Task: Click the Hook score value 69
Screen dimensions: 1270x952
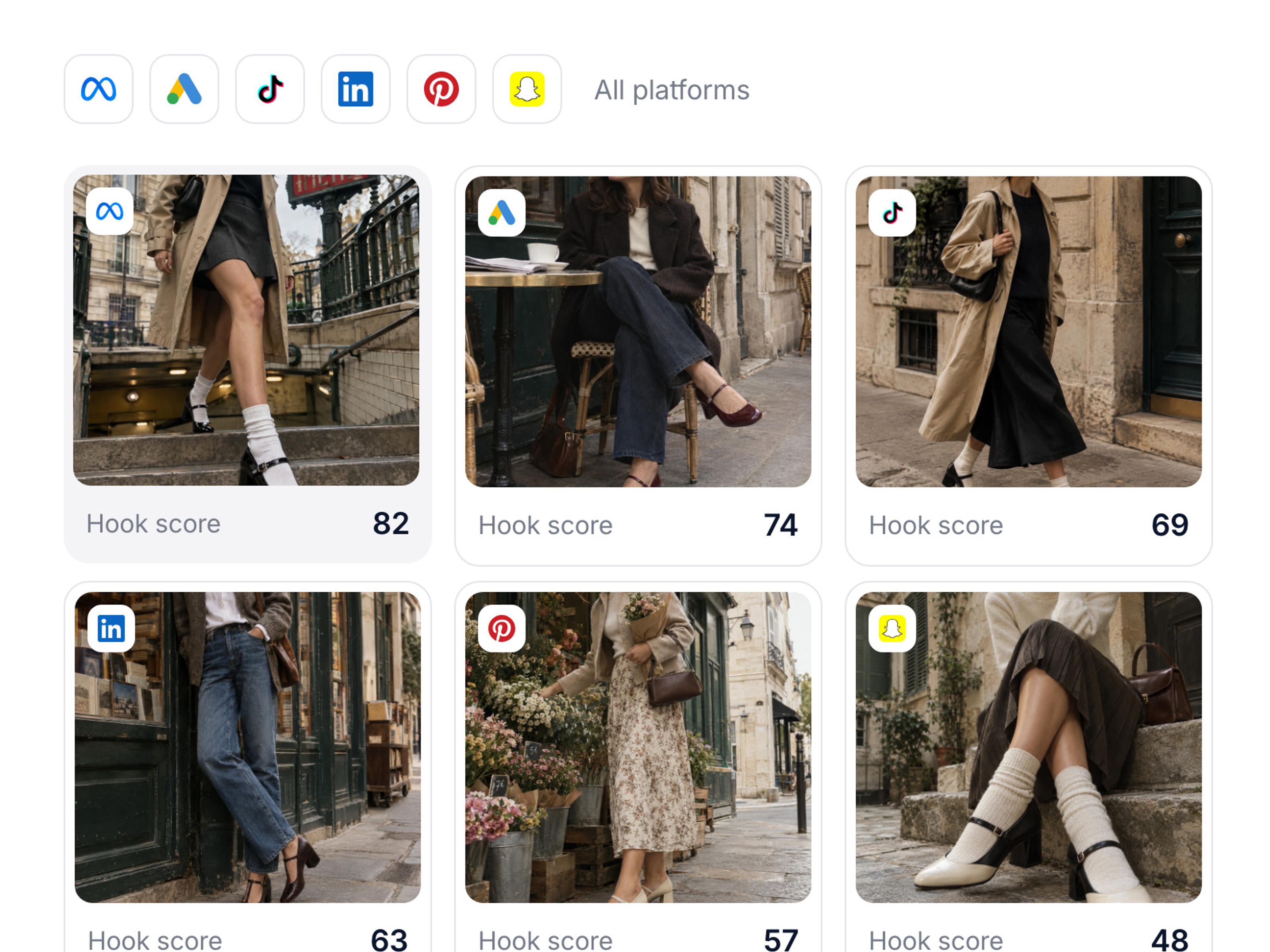Action: pos(1170,525)
